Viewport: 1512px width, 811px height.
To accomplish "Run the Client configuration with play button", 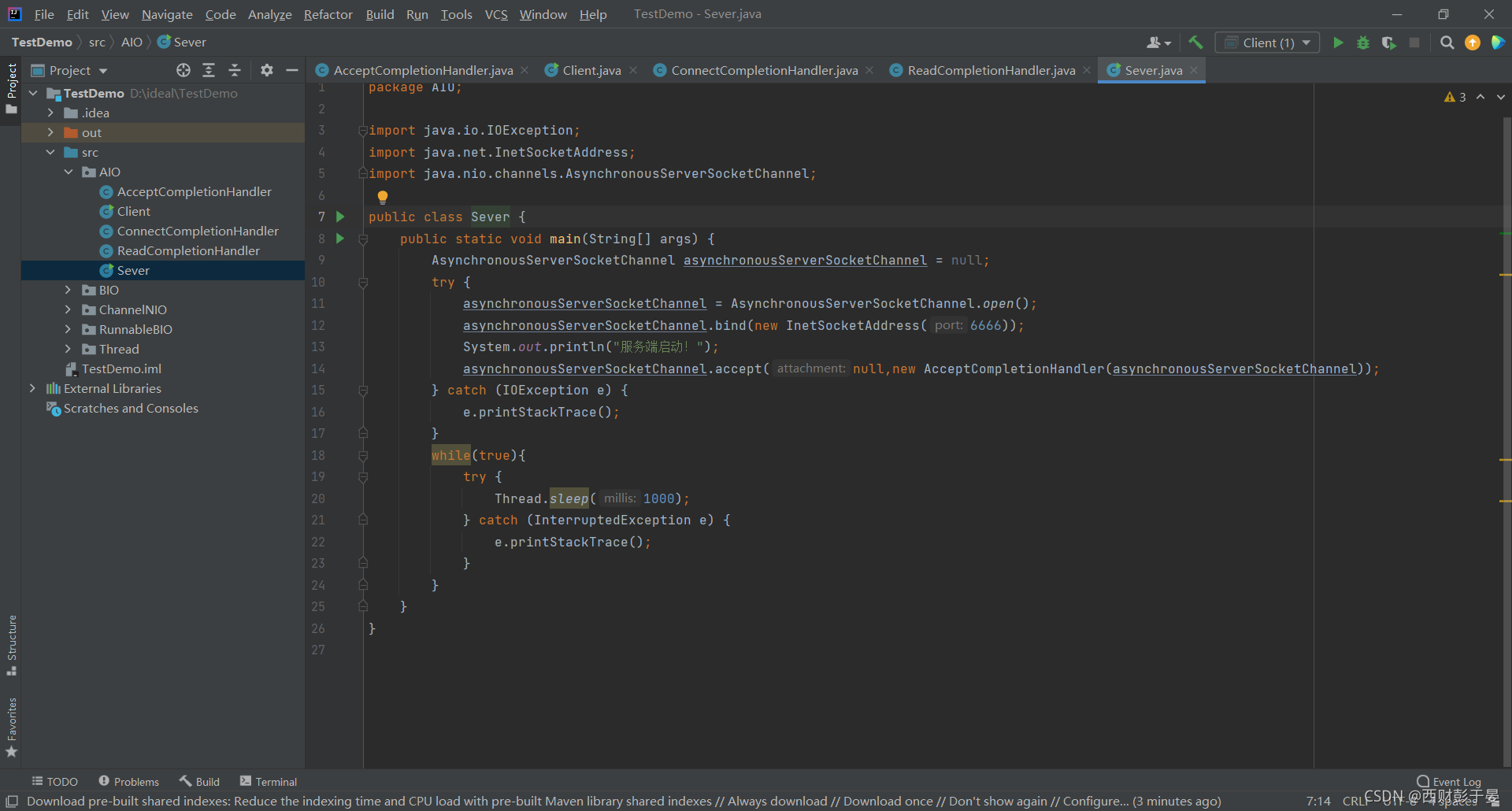I will tap(1337, 43).
